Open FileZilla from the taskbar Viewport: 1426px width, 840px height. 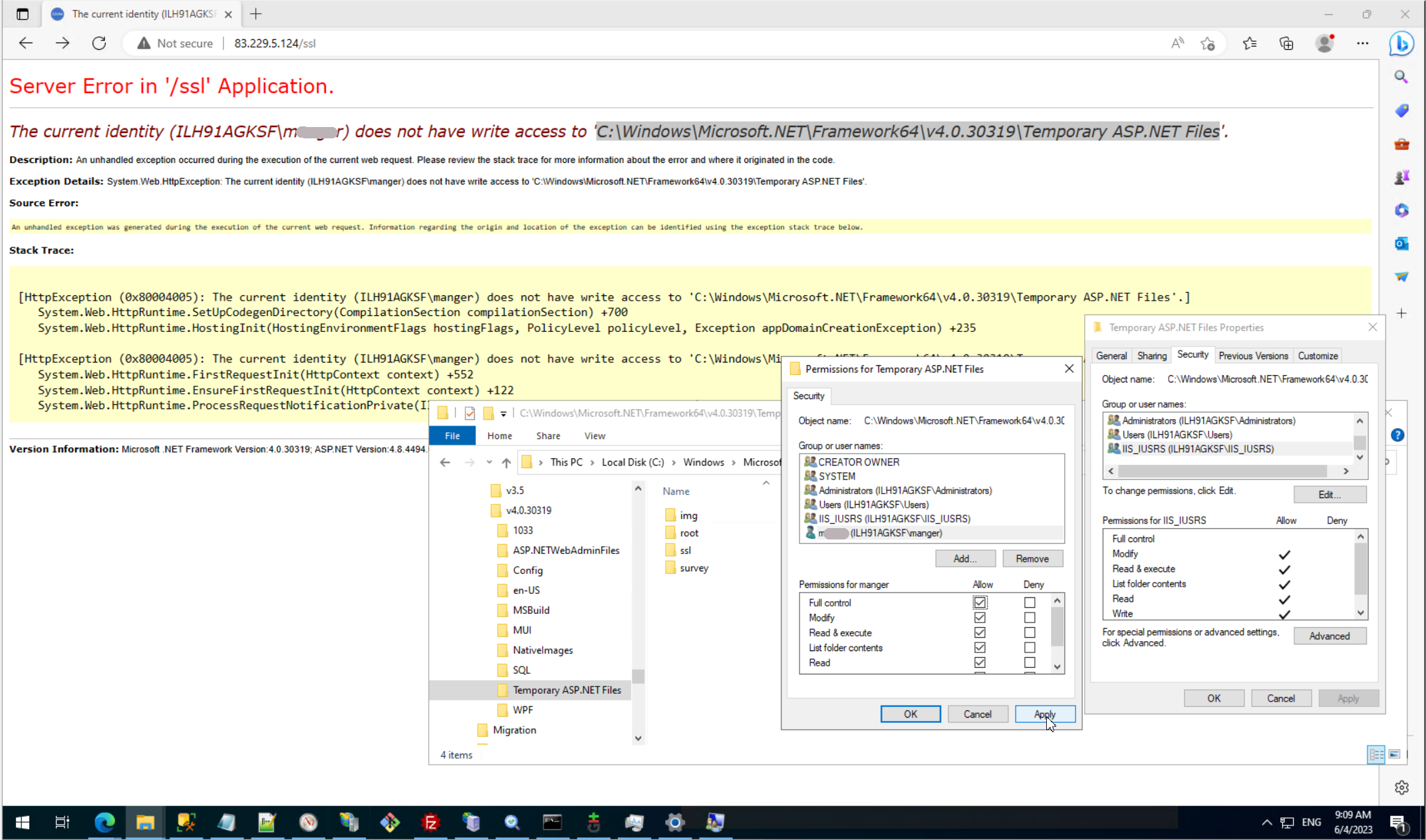(x=430, y=823)
